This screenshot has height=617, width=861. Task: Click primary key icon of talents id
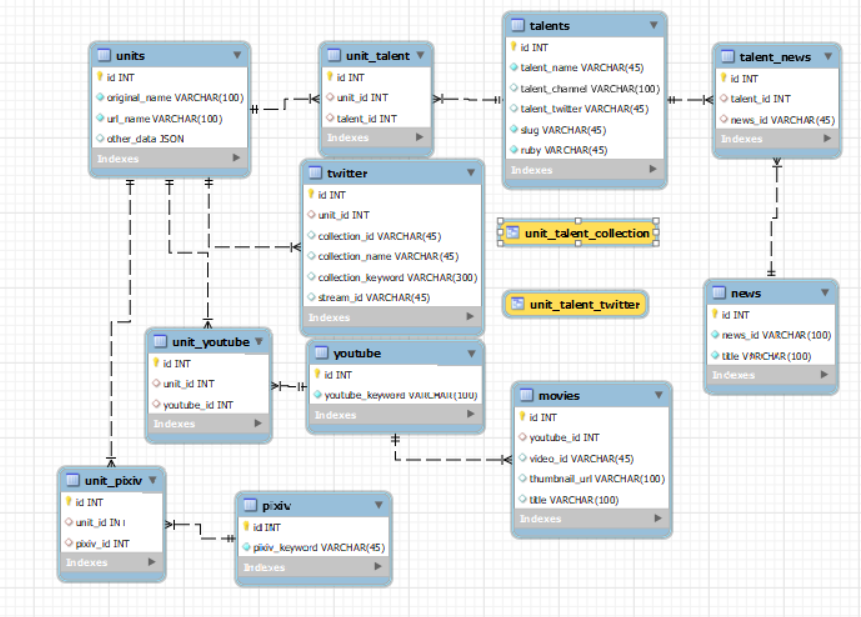[x=514, y=47]
